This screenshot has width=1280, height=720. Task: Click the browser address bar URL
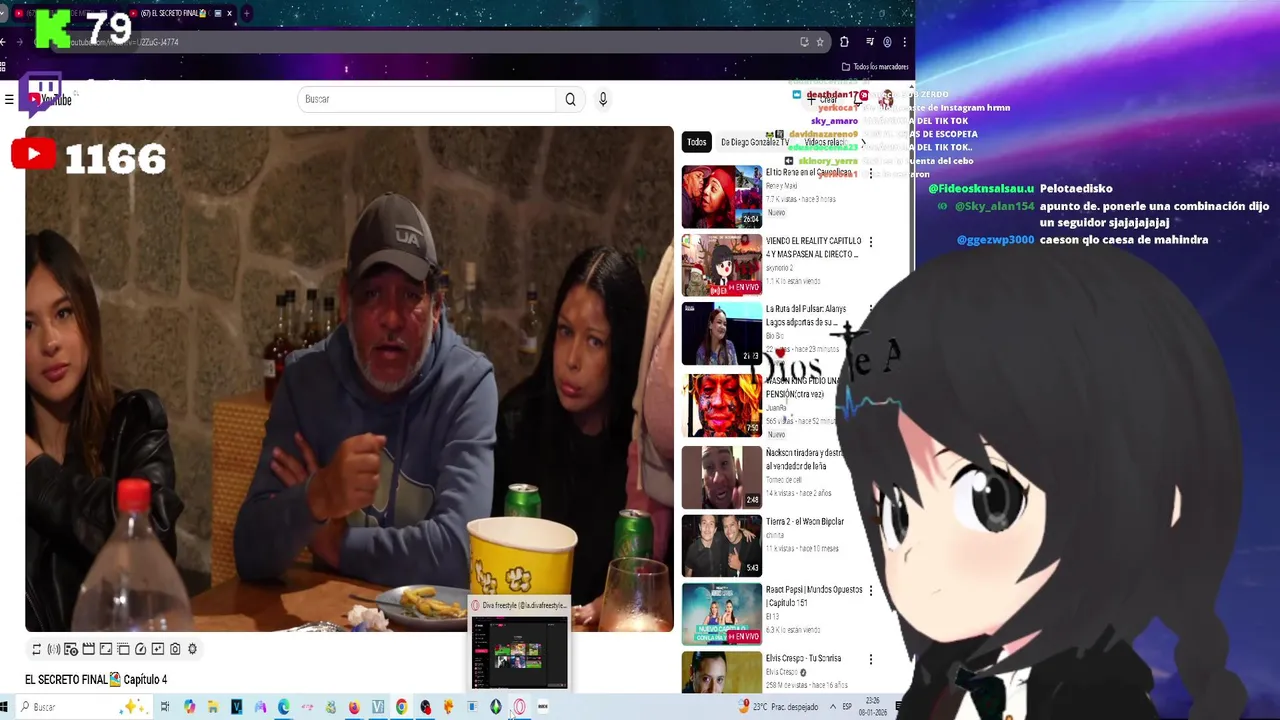coord(125,42)
